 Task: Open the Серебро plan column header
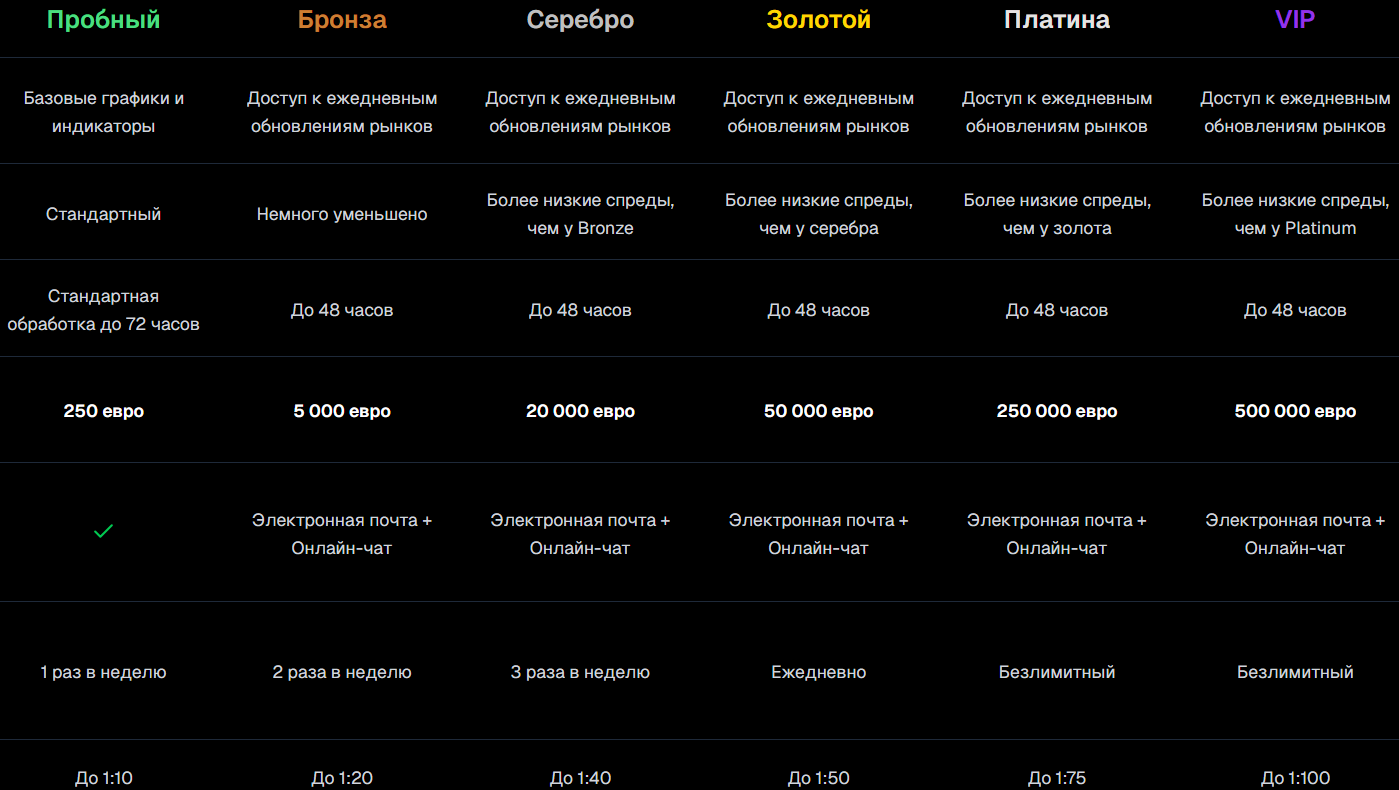580,18
